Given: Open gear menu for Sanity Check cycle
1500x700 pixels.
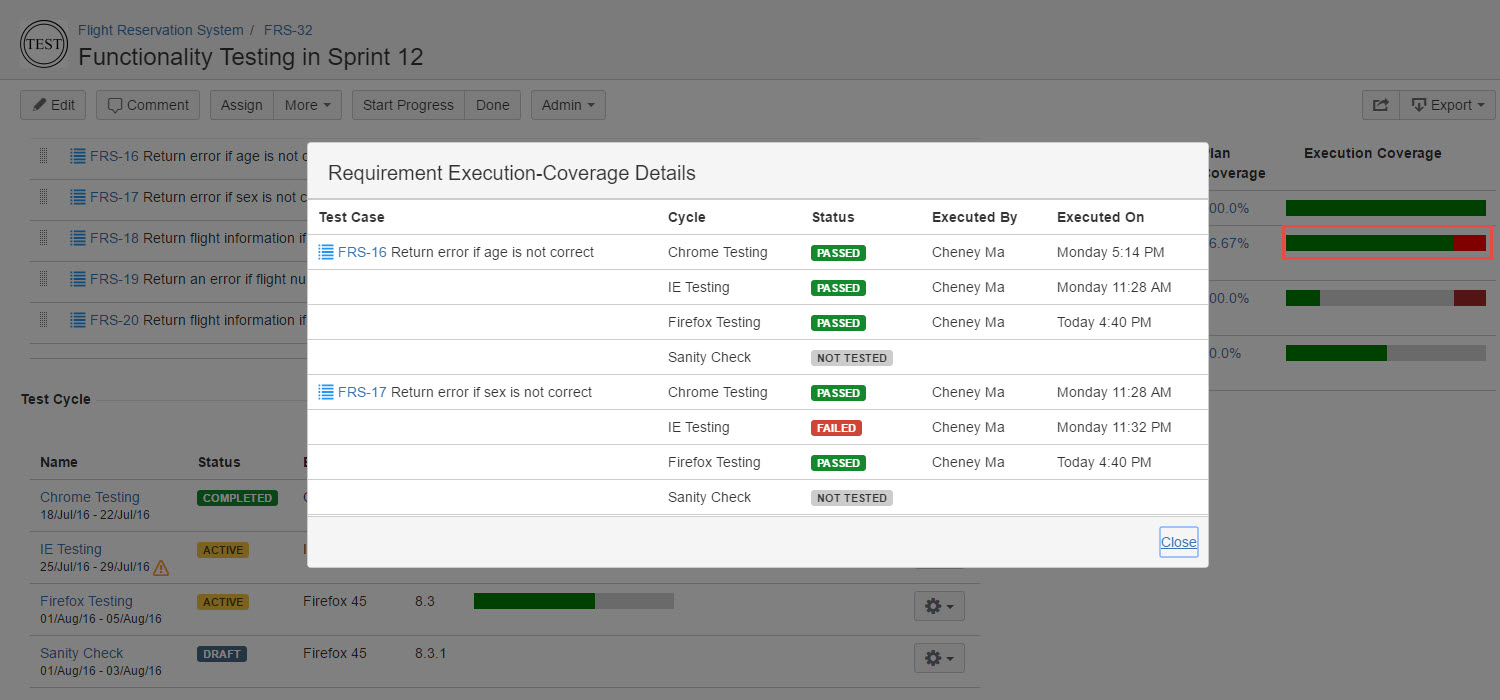Looking at the screenshot, I should point(938,658).
